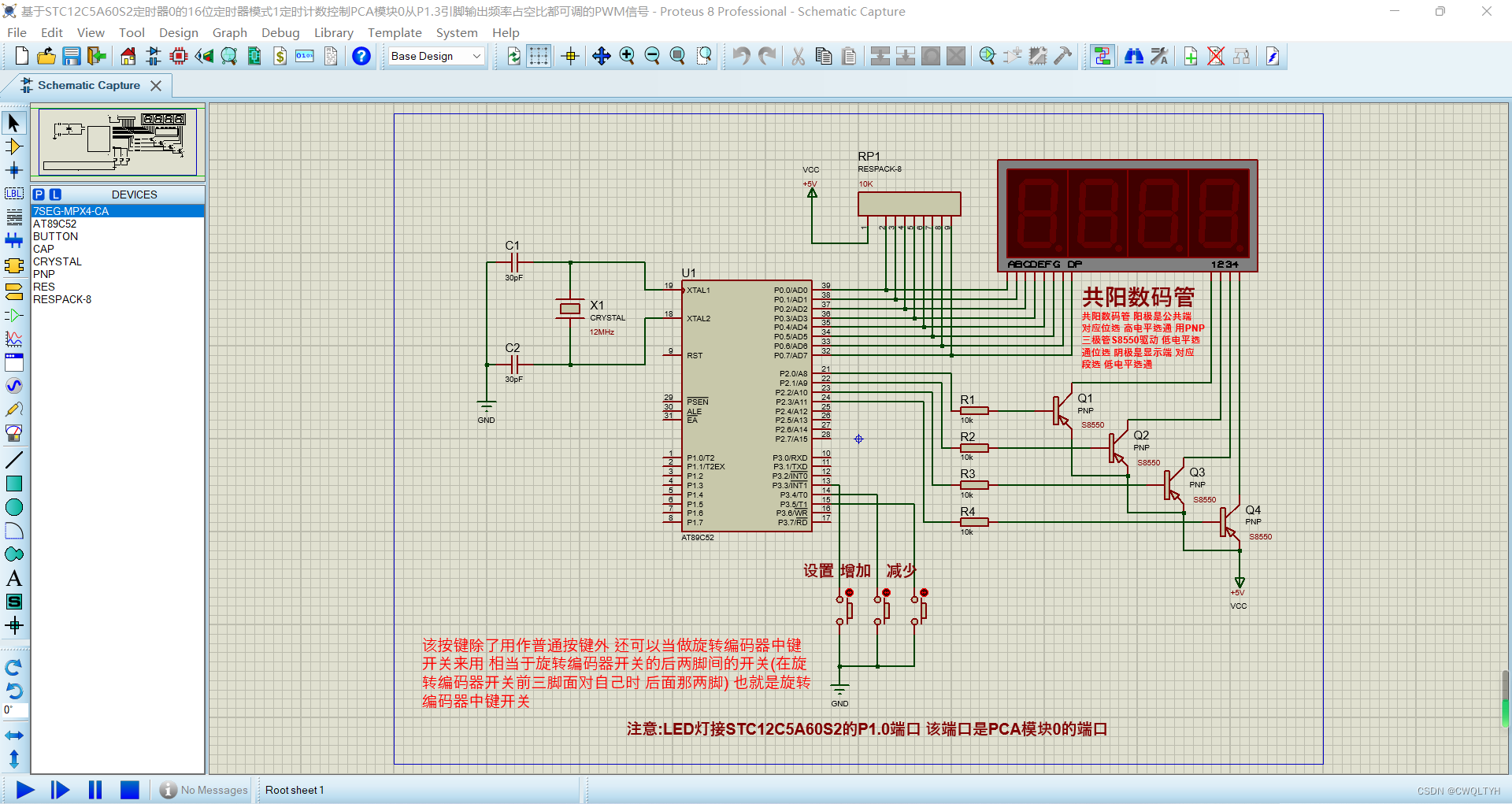1512x804 pixels.
Task: Click the 4-digit seven segment display
Action: pos(1127,216)
